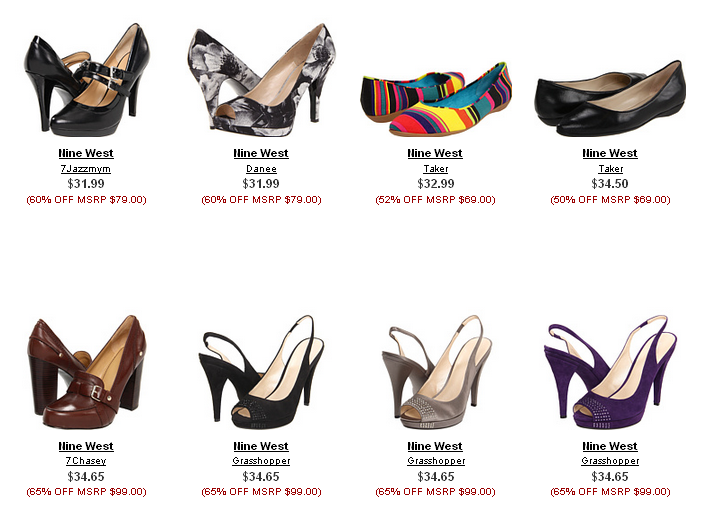Image resolution: width=711 pixels, height=511 pixels.
Task: Click the Taker link priced at $34.50
Action: click(x=610, y=169)
